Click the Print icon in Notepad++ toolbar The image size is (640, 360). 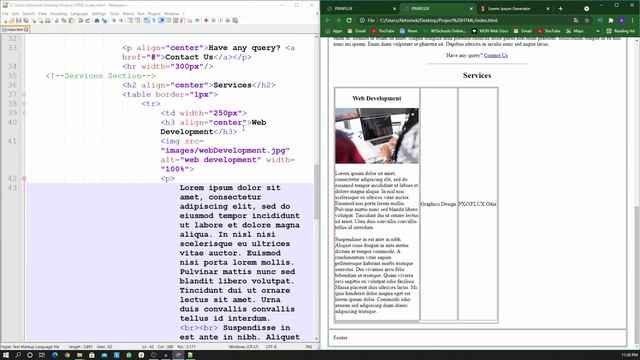coord(48,20)
